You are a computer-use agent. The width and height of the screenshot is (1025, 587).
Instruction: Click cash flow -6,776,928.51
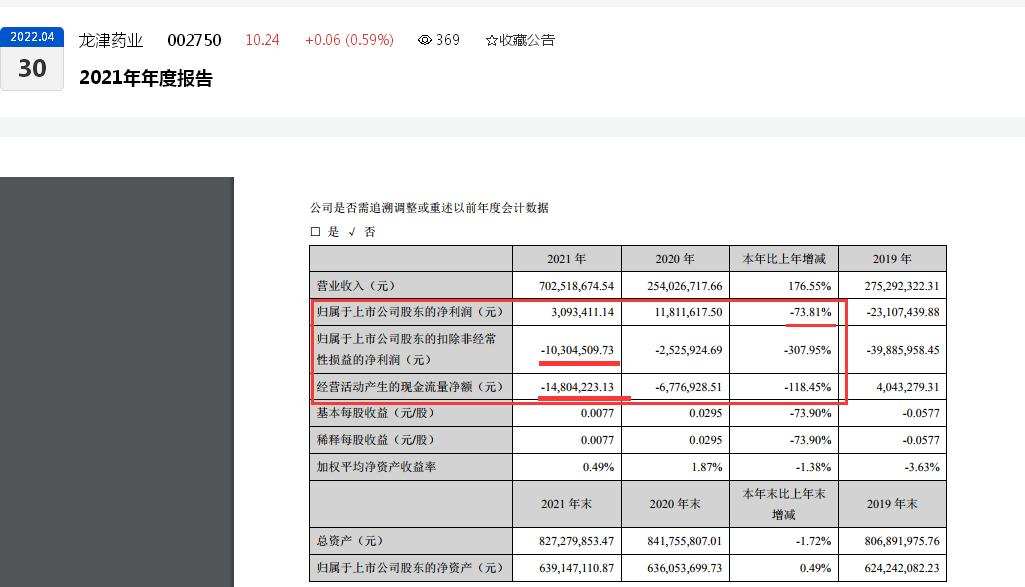pyautogui.click(x=688, y=387)
